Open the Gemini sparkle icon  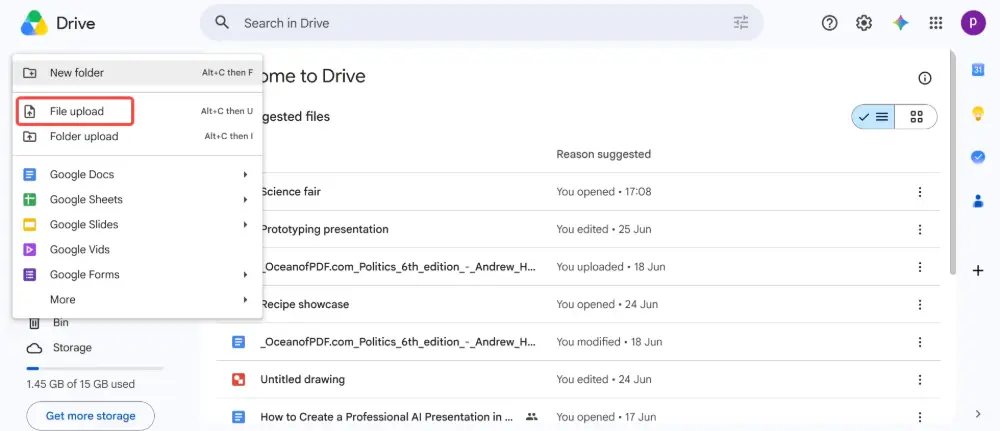point(900,23)
